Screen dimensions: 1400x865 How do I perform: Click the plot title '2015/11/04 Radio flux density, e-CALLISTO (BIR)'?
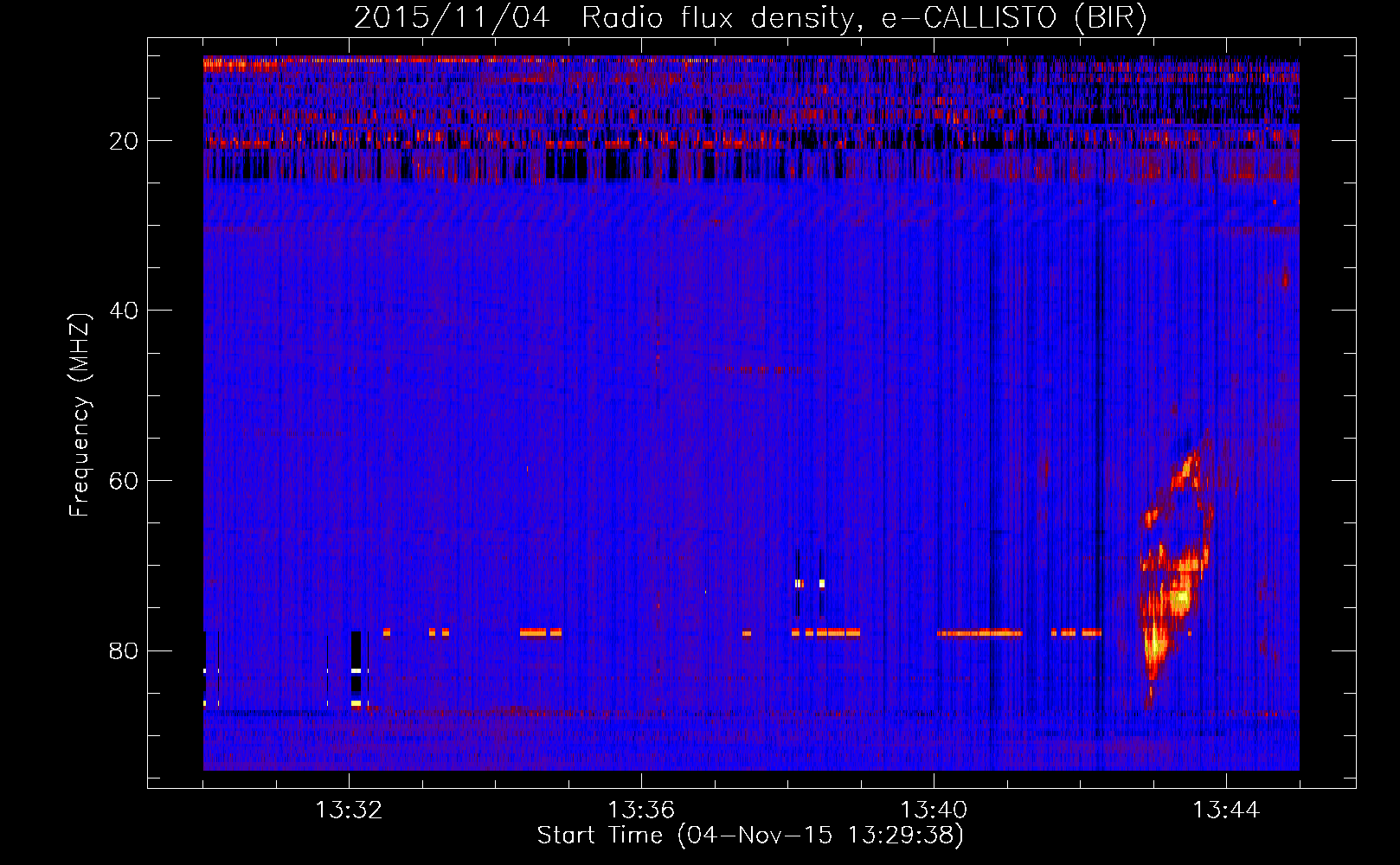750,17
